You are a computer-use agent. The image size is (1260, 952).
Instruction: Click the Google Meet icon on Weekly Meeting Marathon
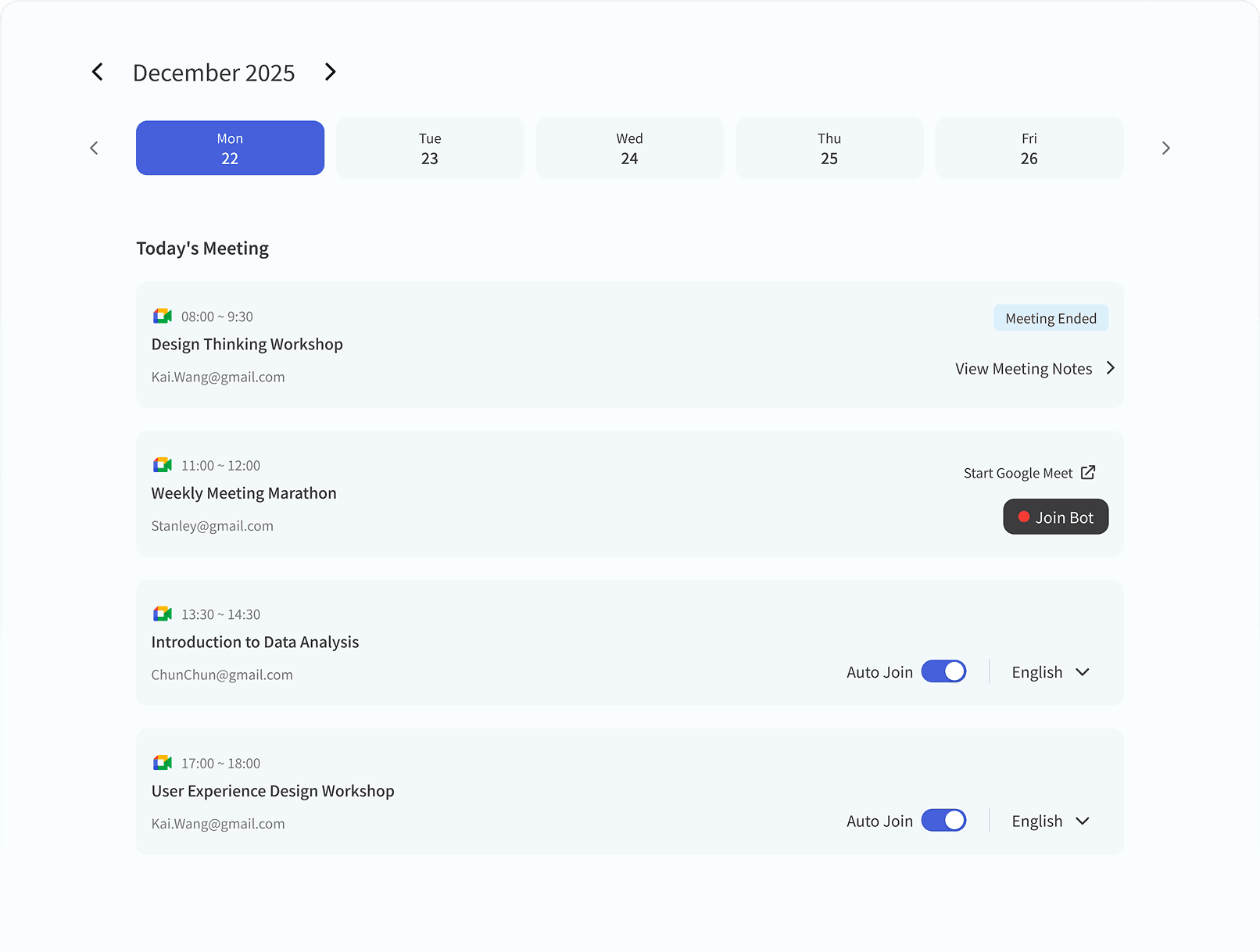tap(162, 464)
